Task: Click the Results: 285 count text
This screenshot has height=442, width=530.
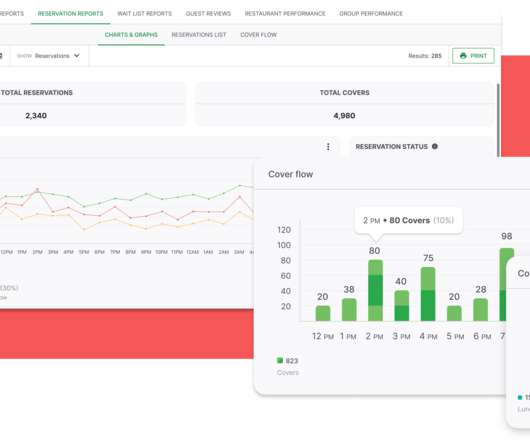Action: pyautogui.click(x=425, y=56)
